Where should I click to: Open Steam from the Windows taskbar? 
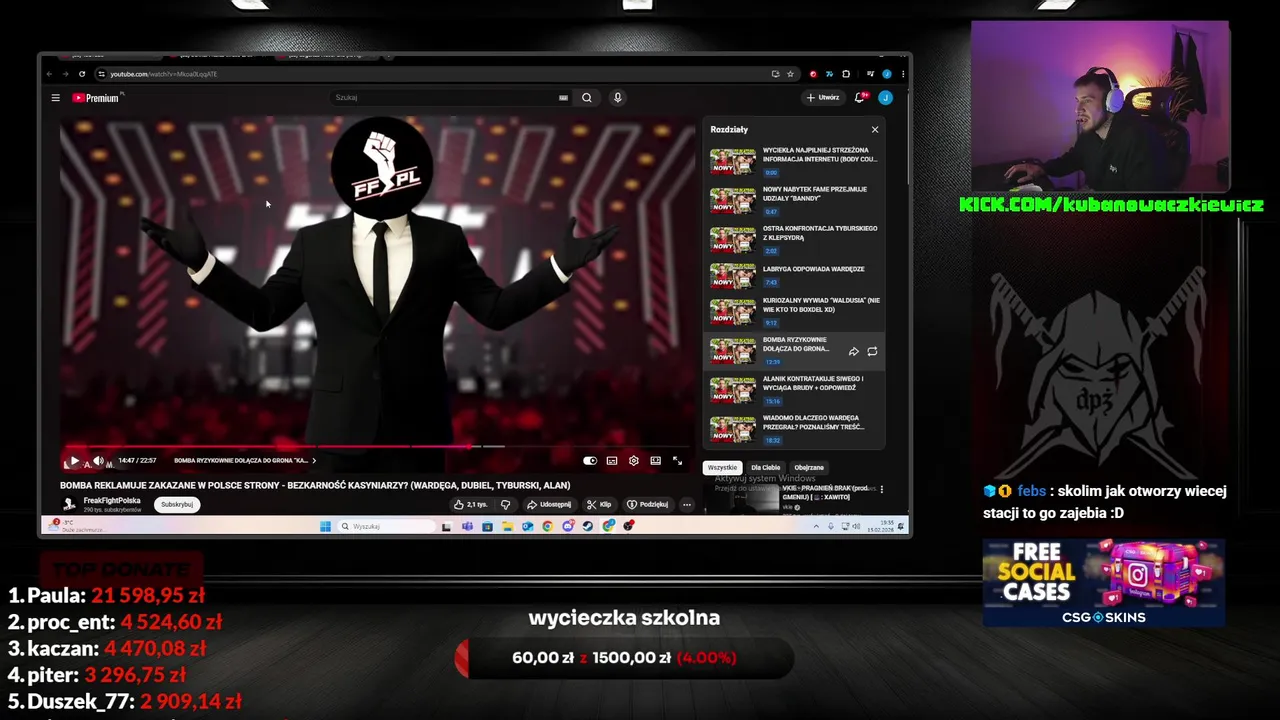pos(588,526)
